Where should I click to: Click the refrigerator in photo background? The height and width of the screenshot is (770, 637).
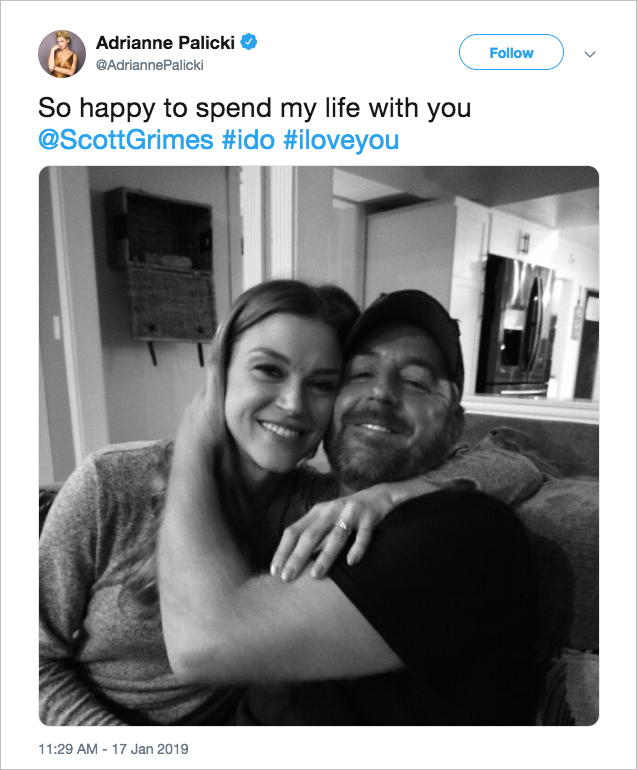click(514, 325)
